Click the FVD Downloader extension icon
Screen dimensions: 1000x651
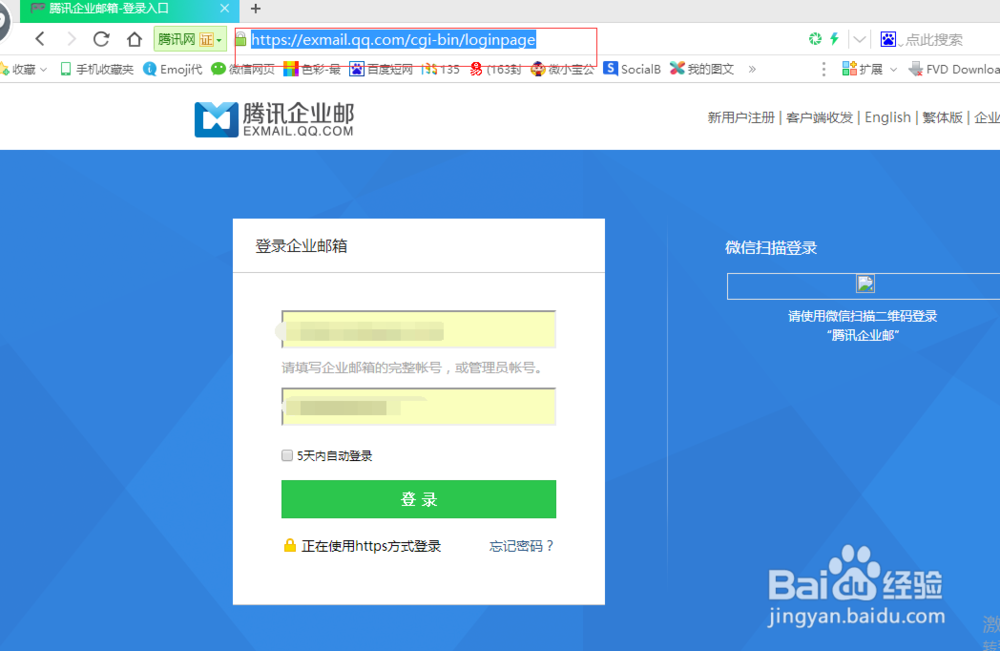coord(916,69)
